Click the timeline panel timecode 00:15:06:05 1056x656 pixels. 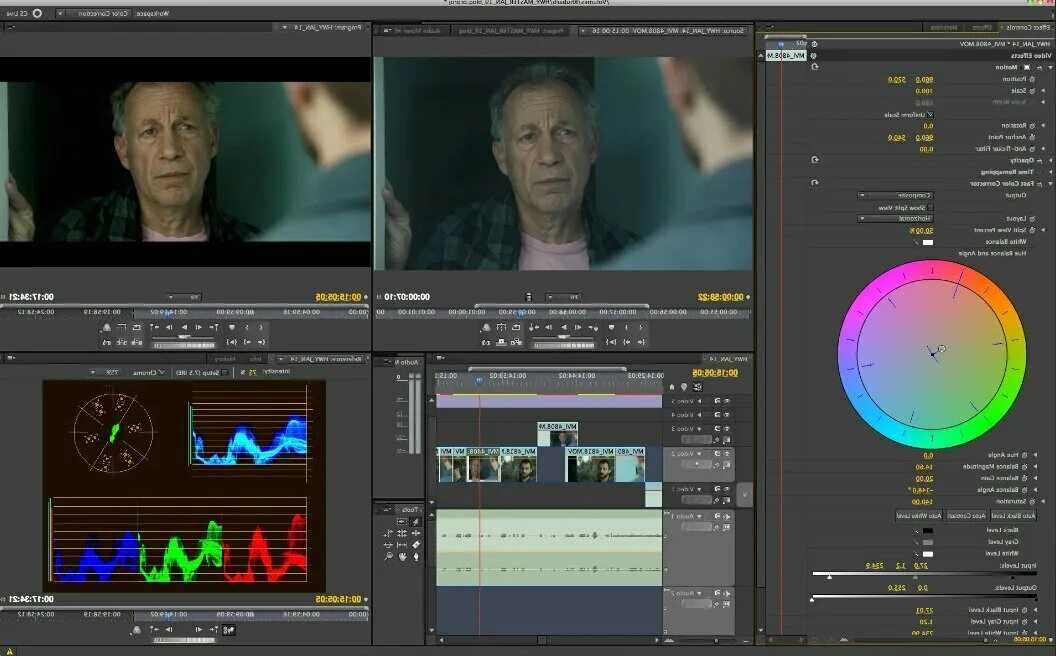pyautogui.click(x=715, y=372)
